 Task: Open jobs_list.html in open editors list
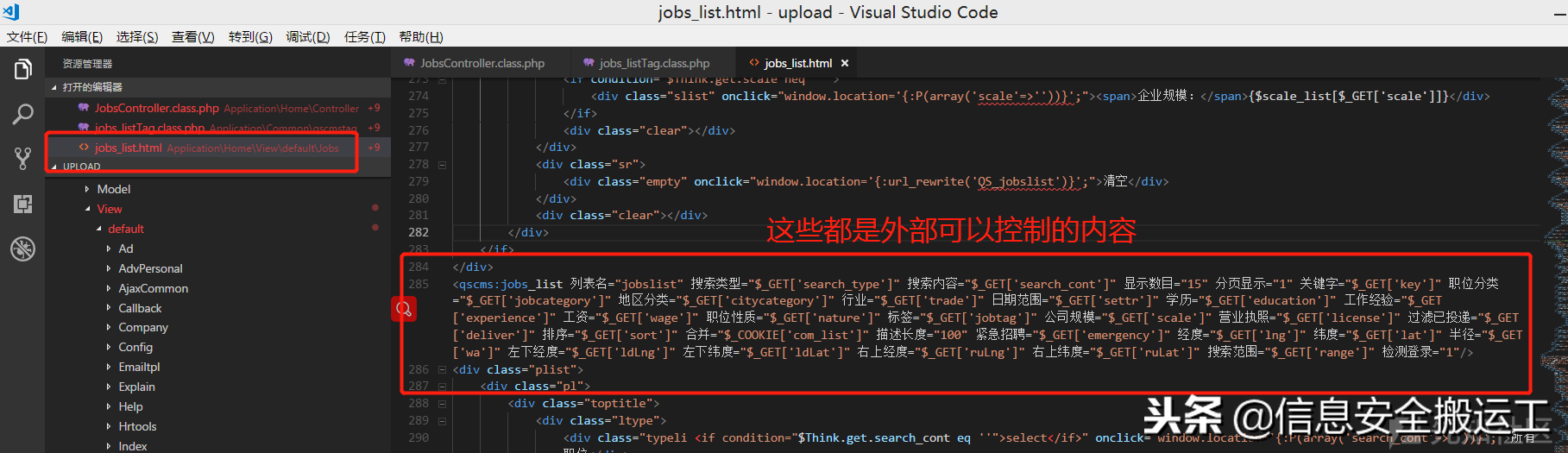[x=129, y=148]
